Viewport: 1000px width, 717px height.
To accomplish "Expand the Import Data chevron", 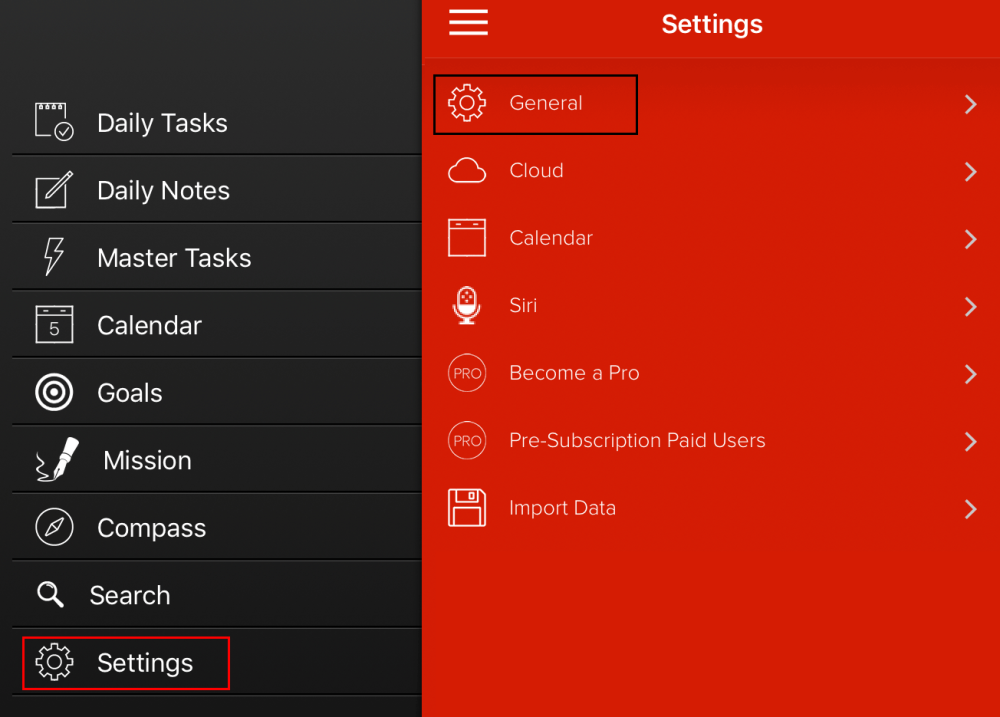I will 970,509.
